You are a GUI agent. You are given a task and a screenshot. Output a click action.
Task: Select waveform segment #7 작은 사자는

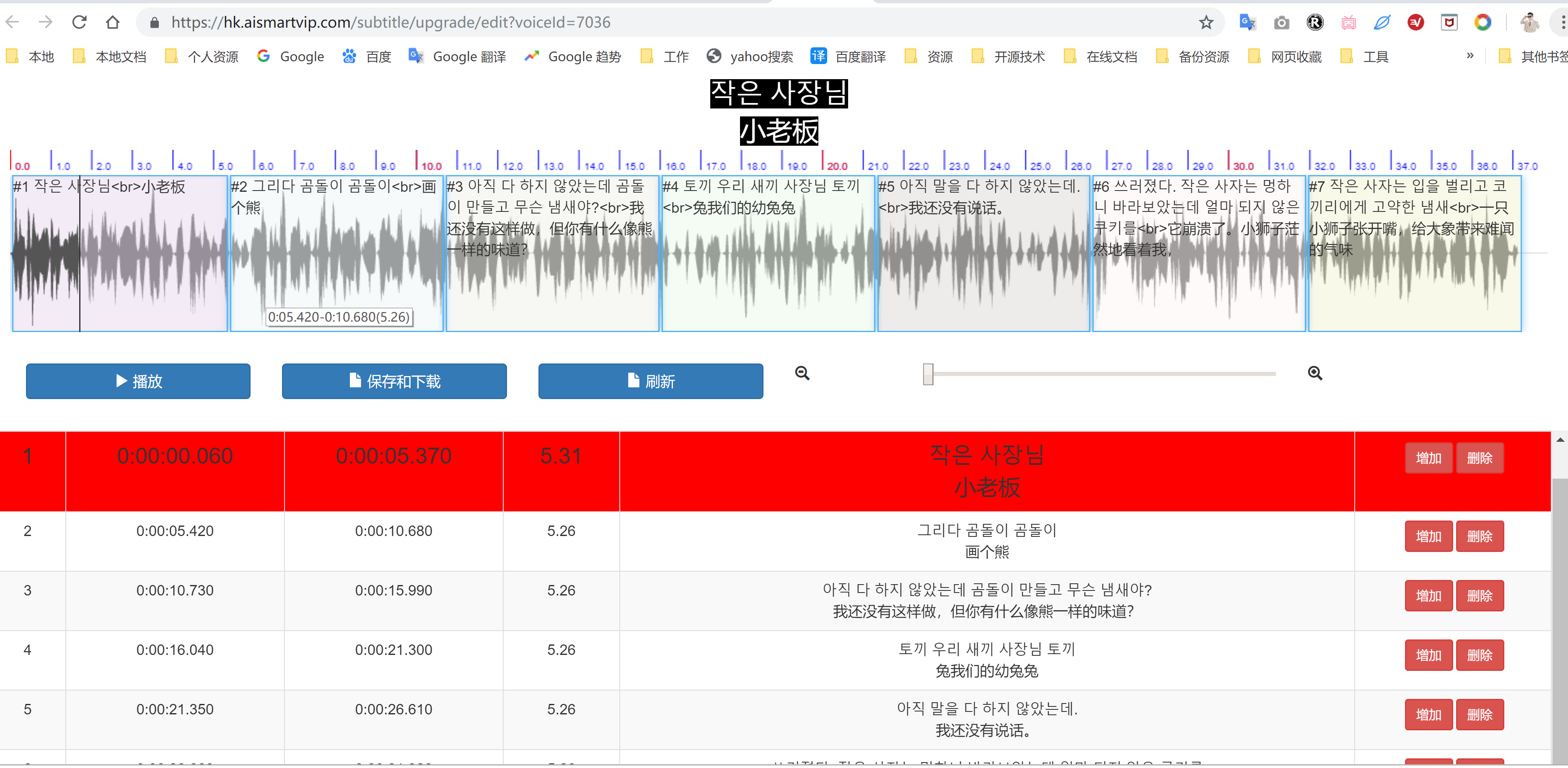(1415, 254)
